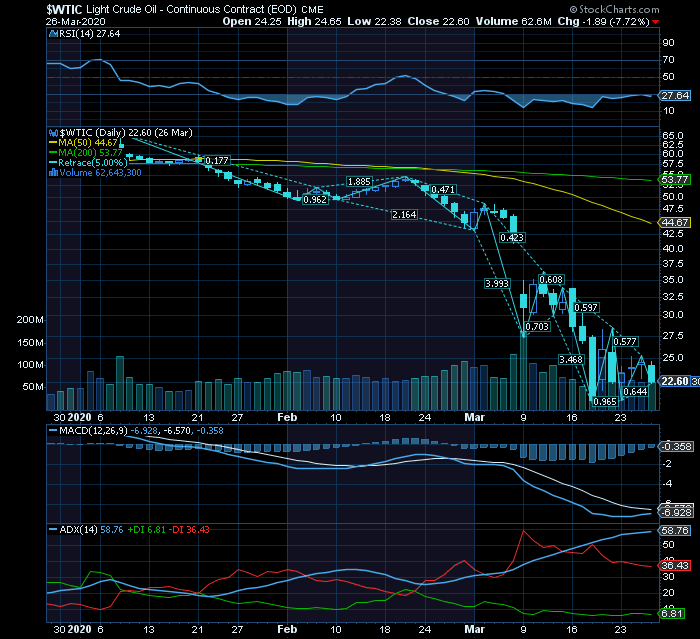
Task: Click the red down arrow beside Chg
Action: click(655, 22)
